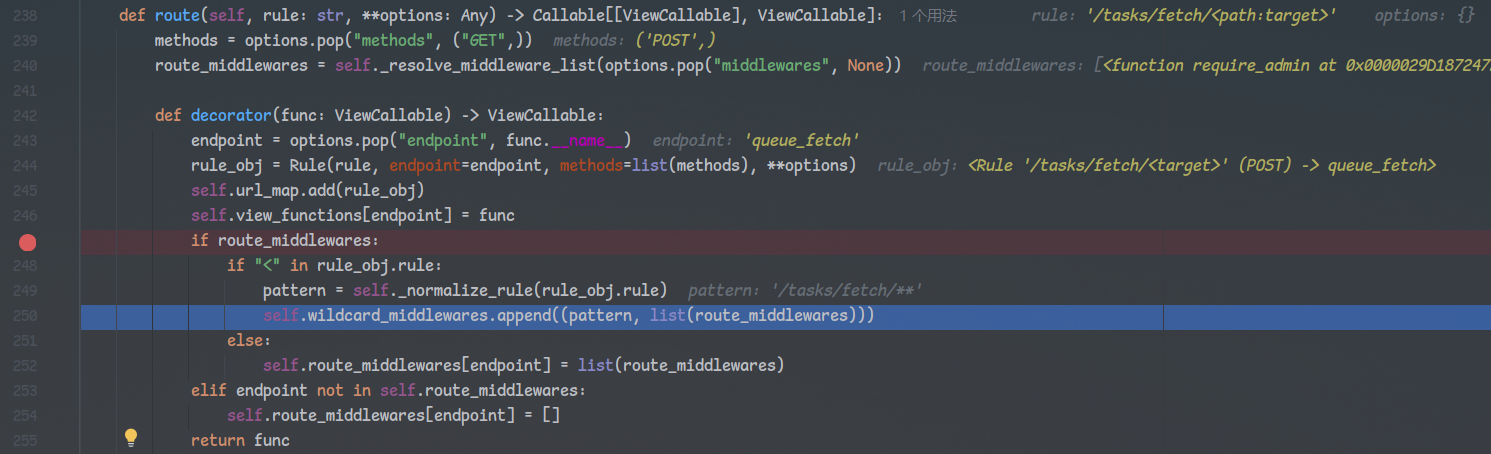The width and height of the screenshot is (1491, 454).
Task: Click the 'route' function name in definition
Action: [x=176, y=16]
